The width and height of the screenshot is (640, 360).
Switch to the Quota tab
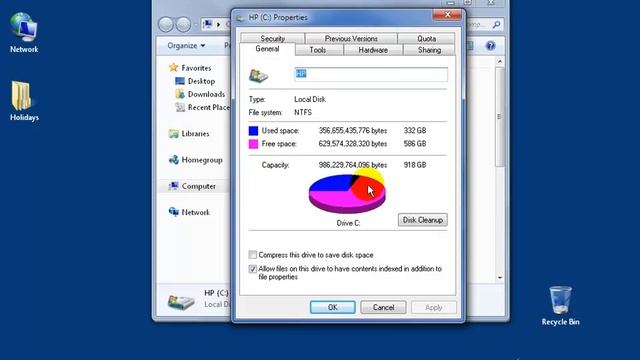[427, 38]
